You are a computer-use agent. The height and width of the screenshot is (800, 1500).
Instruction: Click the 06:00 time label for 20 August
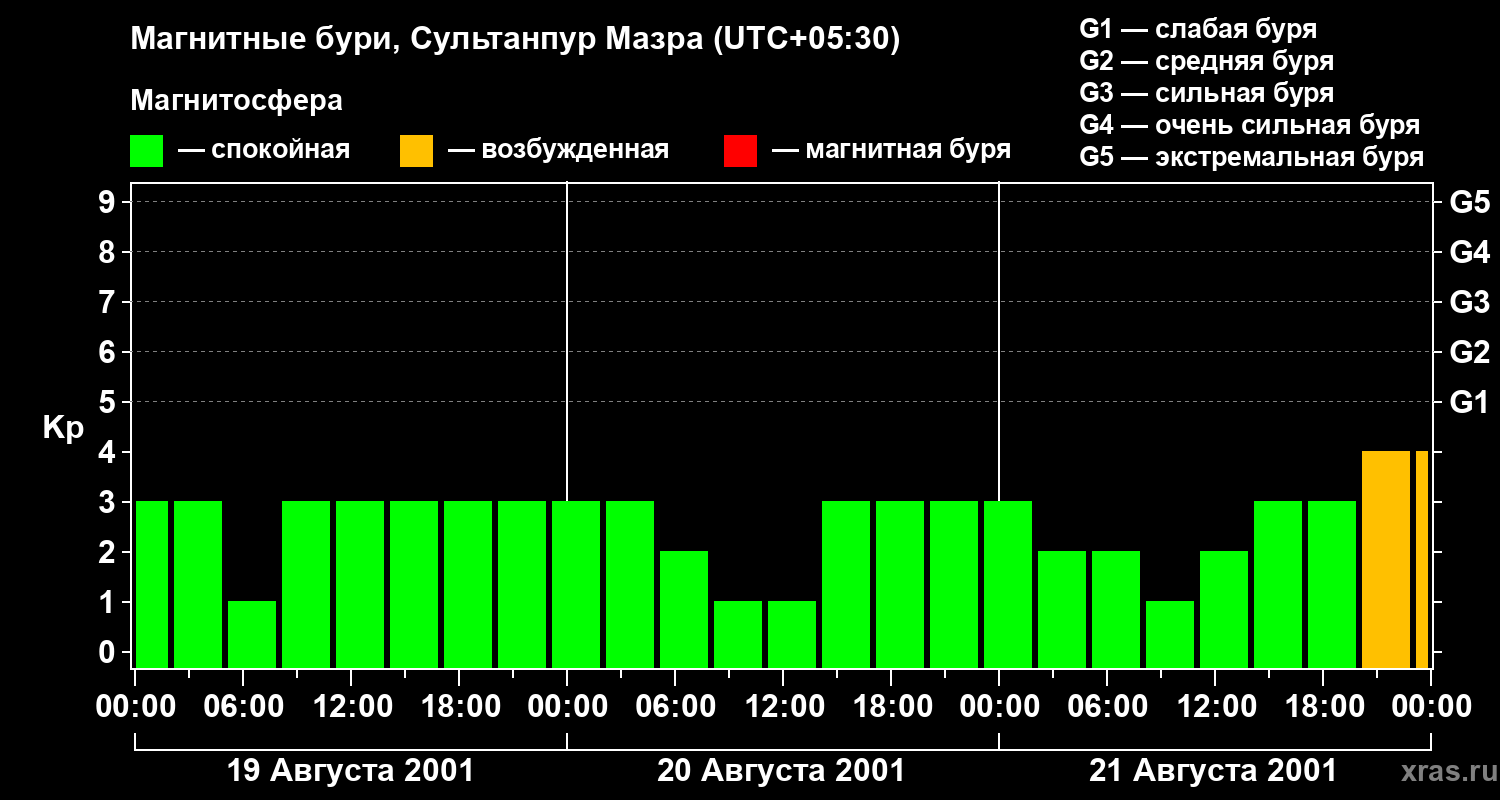click(675, 707)
